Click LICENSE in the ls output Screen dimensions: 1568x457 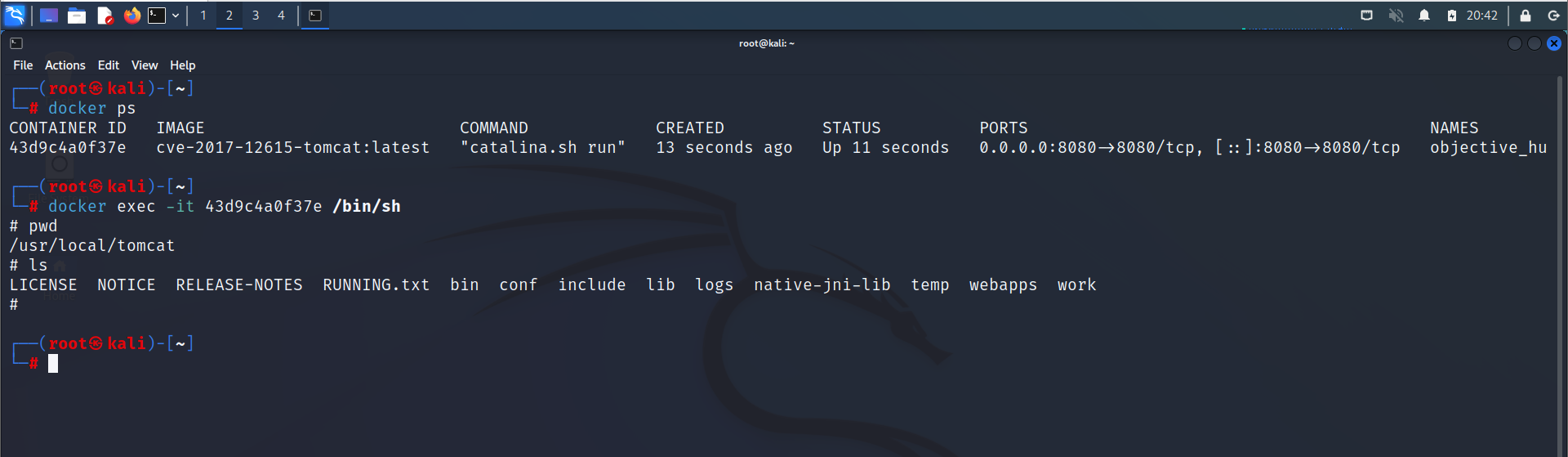[x=43, y=285]
